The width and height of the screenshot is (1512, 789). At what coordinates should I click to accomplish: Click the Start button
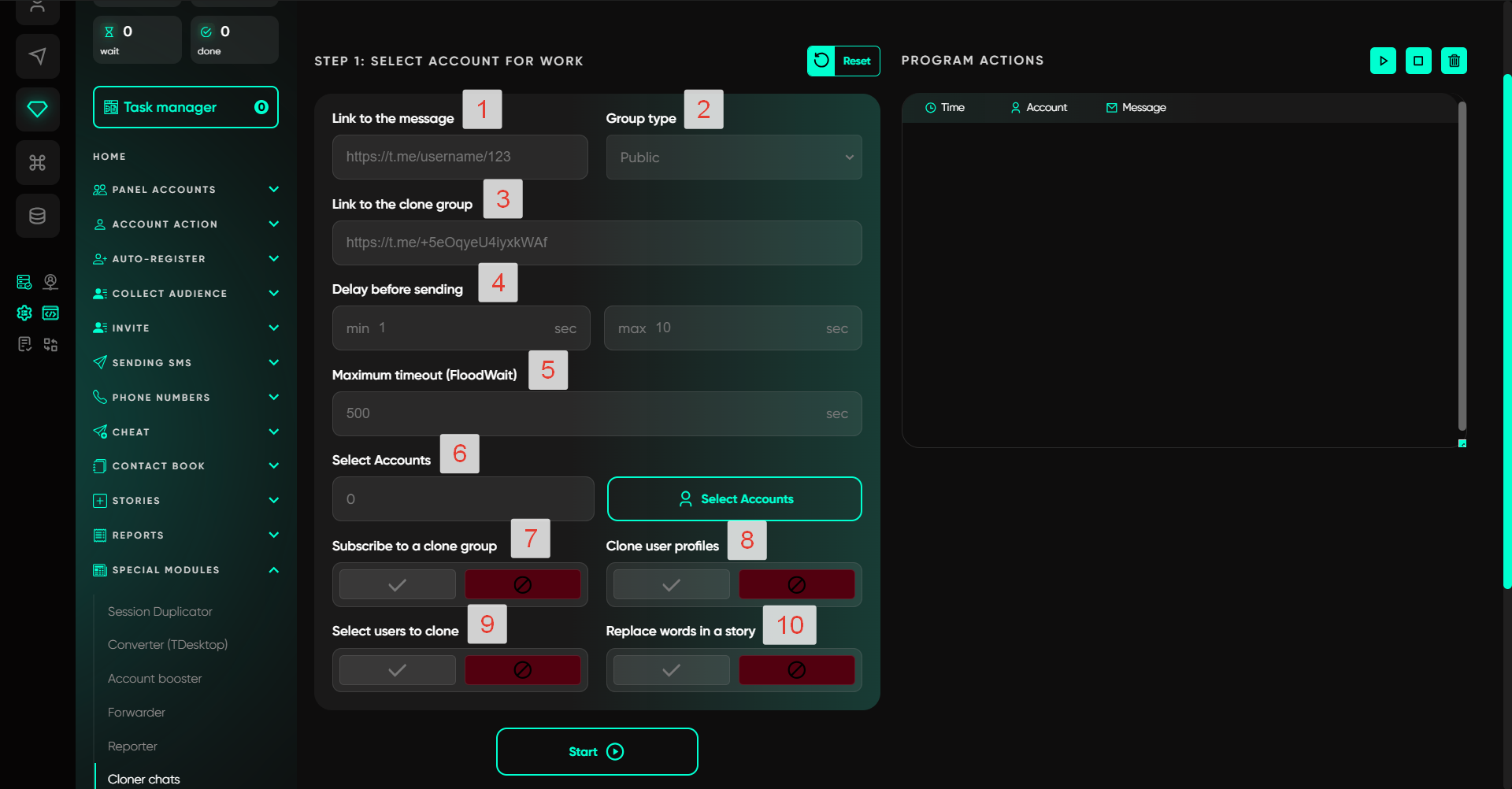click(596, 752)
